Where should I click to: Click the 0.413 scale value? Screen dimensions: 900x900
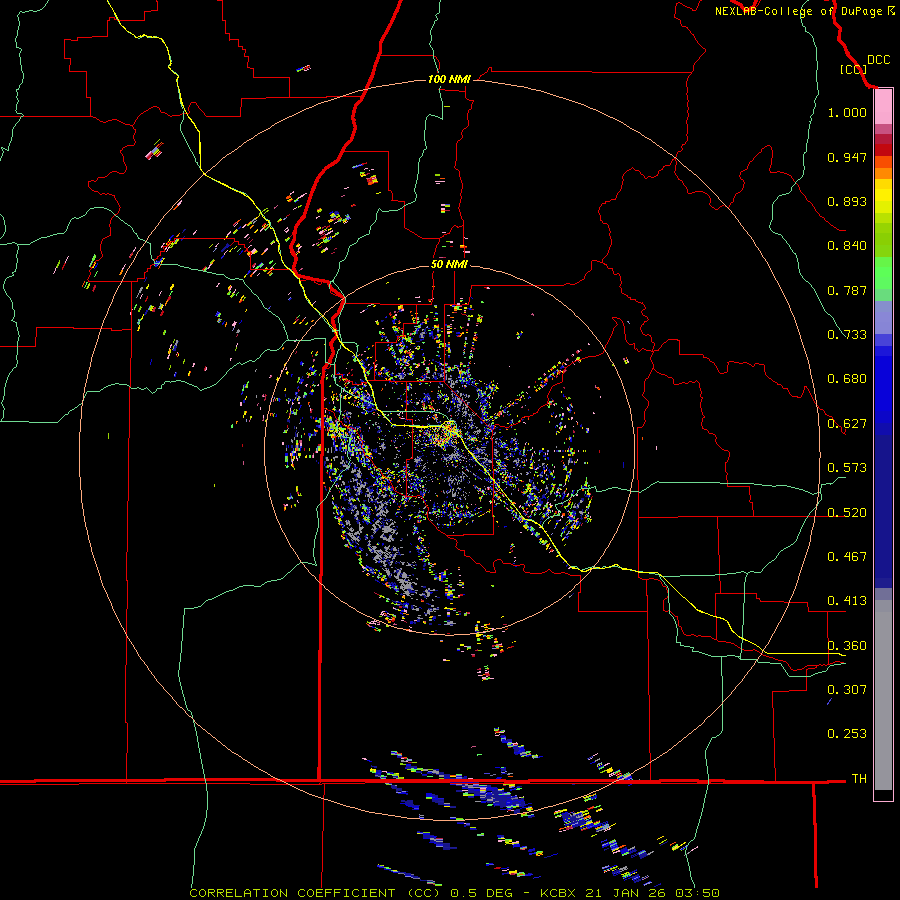pos(847,601)
